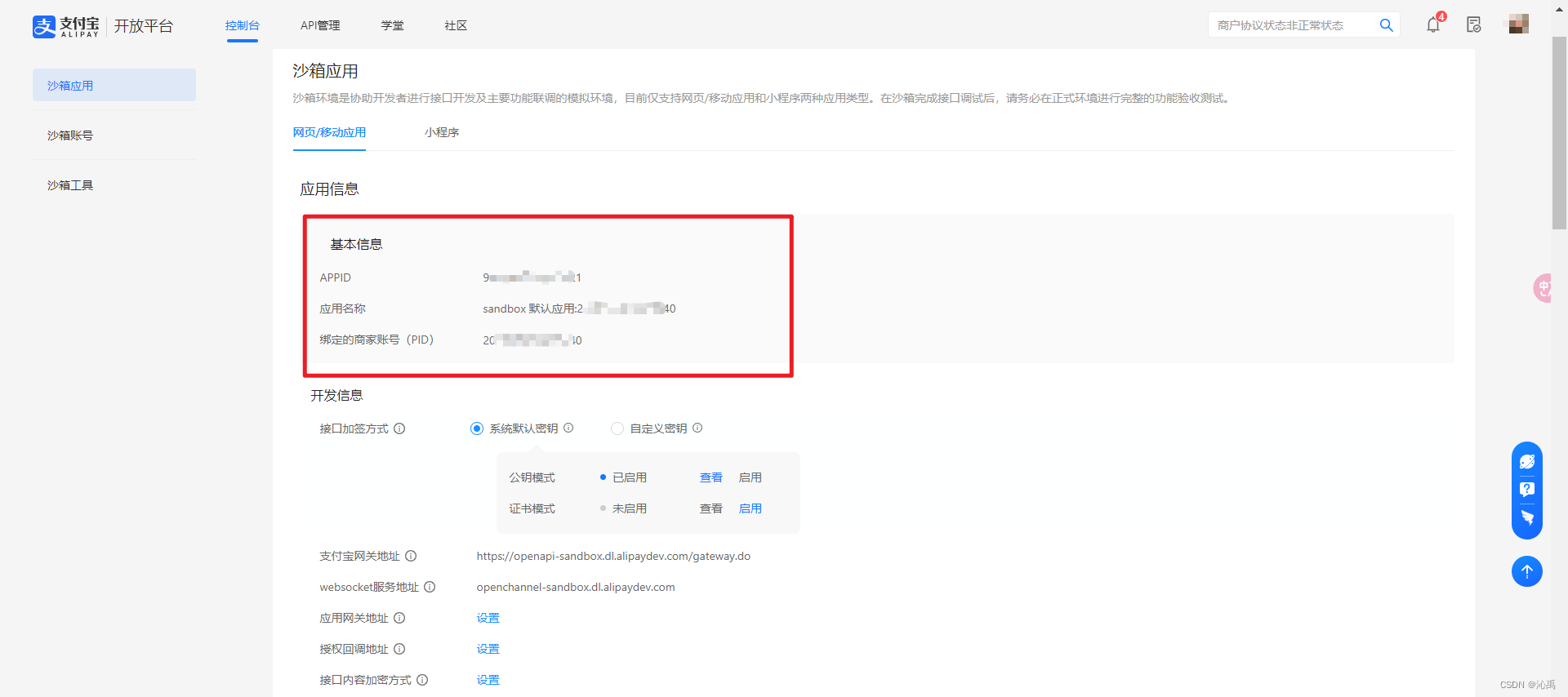Click info icon next to 系统默认密钥
This screenshot has width=1568, height=697.
coord(568,428)
